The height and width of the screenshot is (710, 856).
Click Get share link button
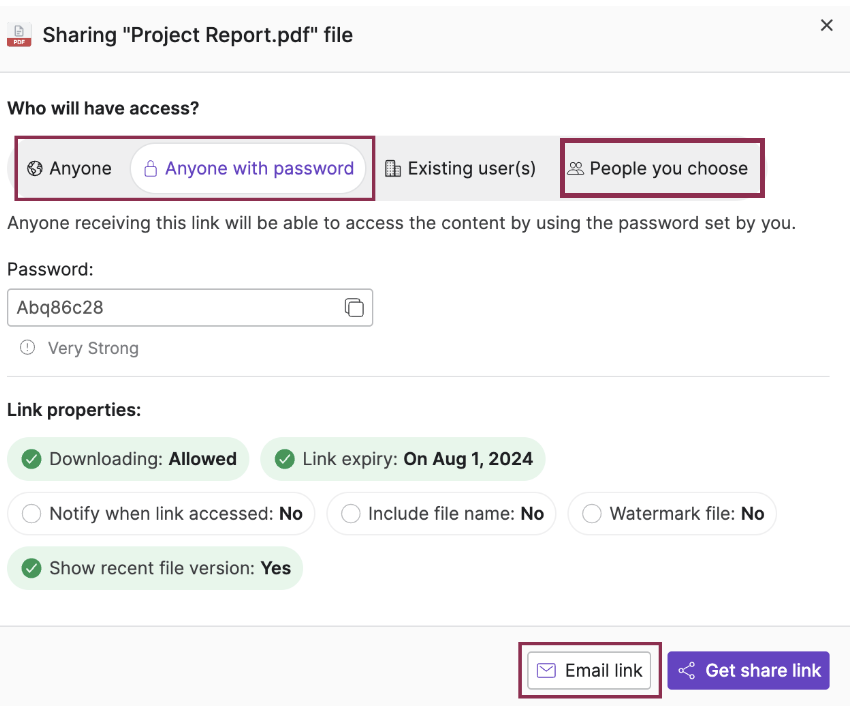click(748, 670)
